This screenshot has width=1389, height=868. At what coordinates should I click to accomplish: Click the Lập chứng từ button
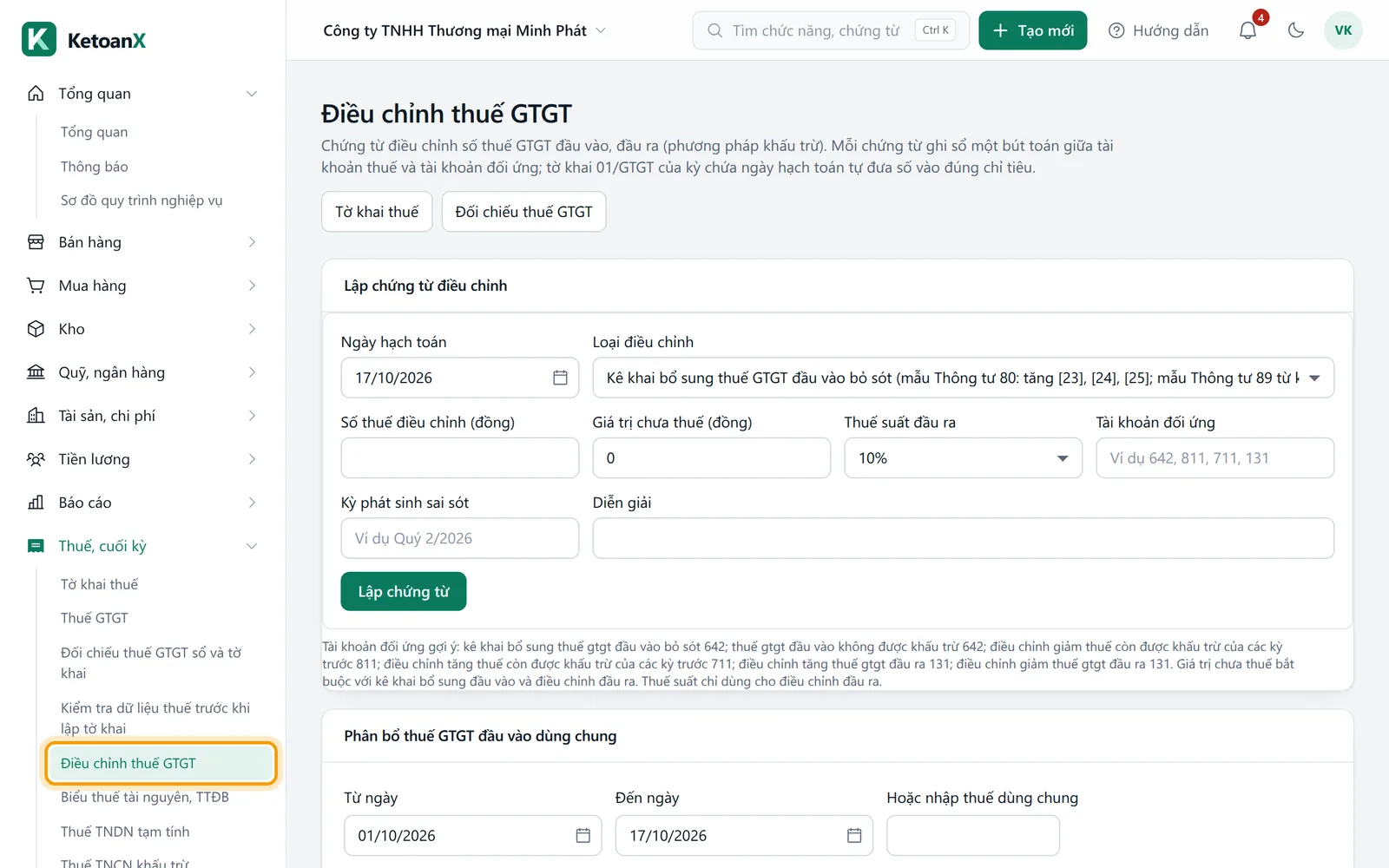click(x=404, y=591)
